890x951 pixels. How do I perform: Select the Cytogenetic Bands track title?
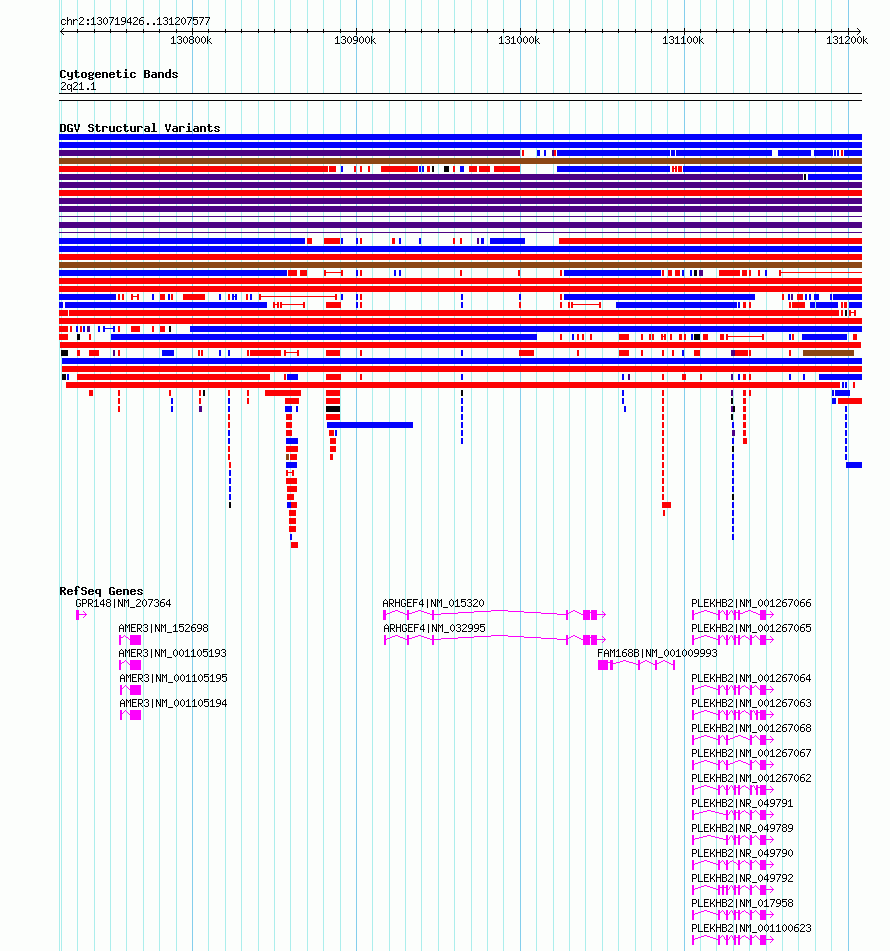[119, 74]
